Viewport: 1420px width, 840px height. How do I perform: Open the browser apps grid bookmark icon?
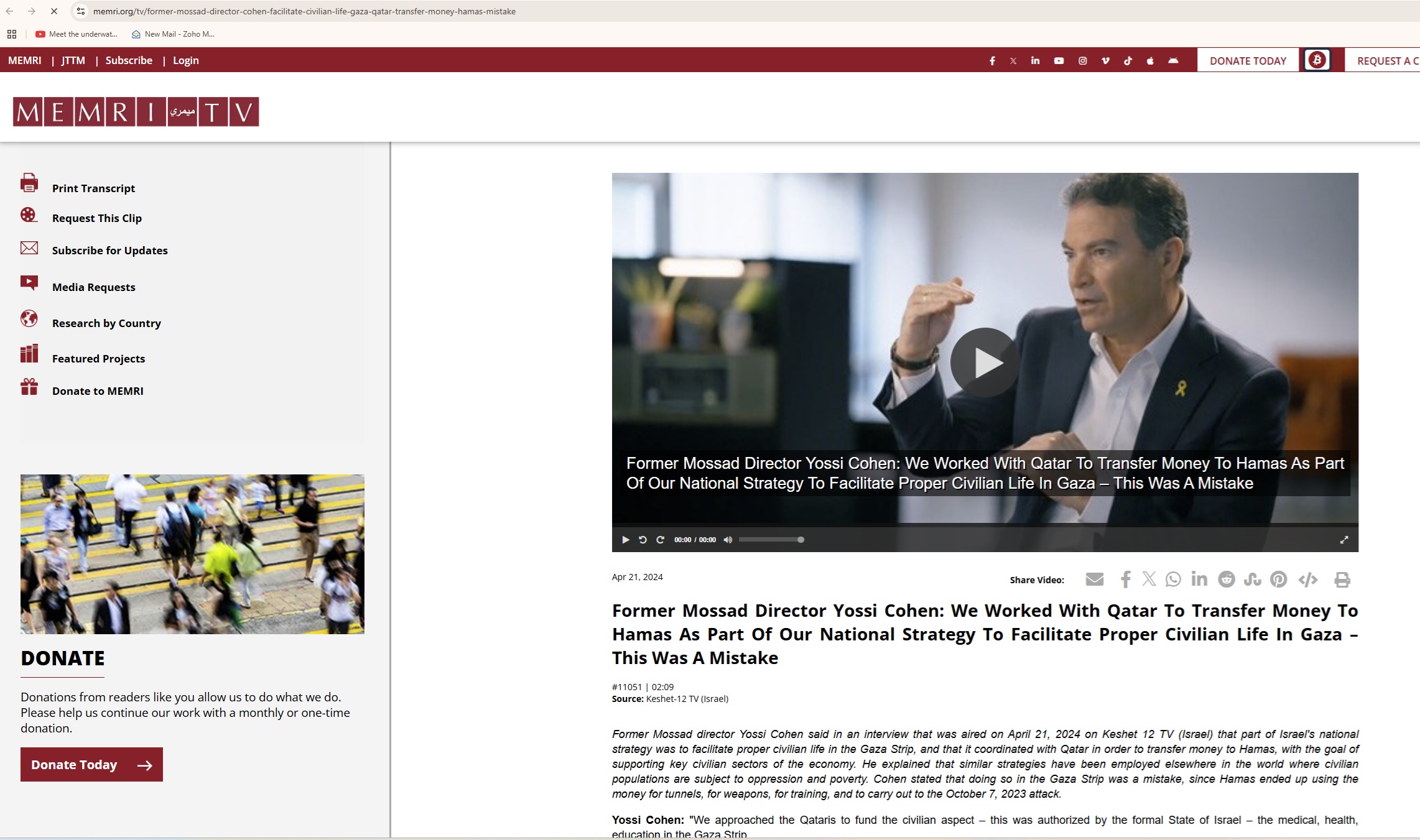click(x=11, y=34)
